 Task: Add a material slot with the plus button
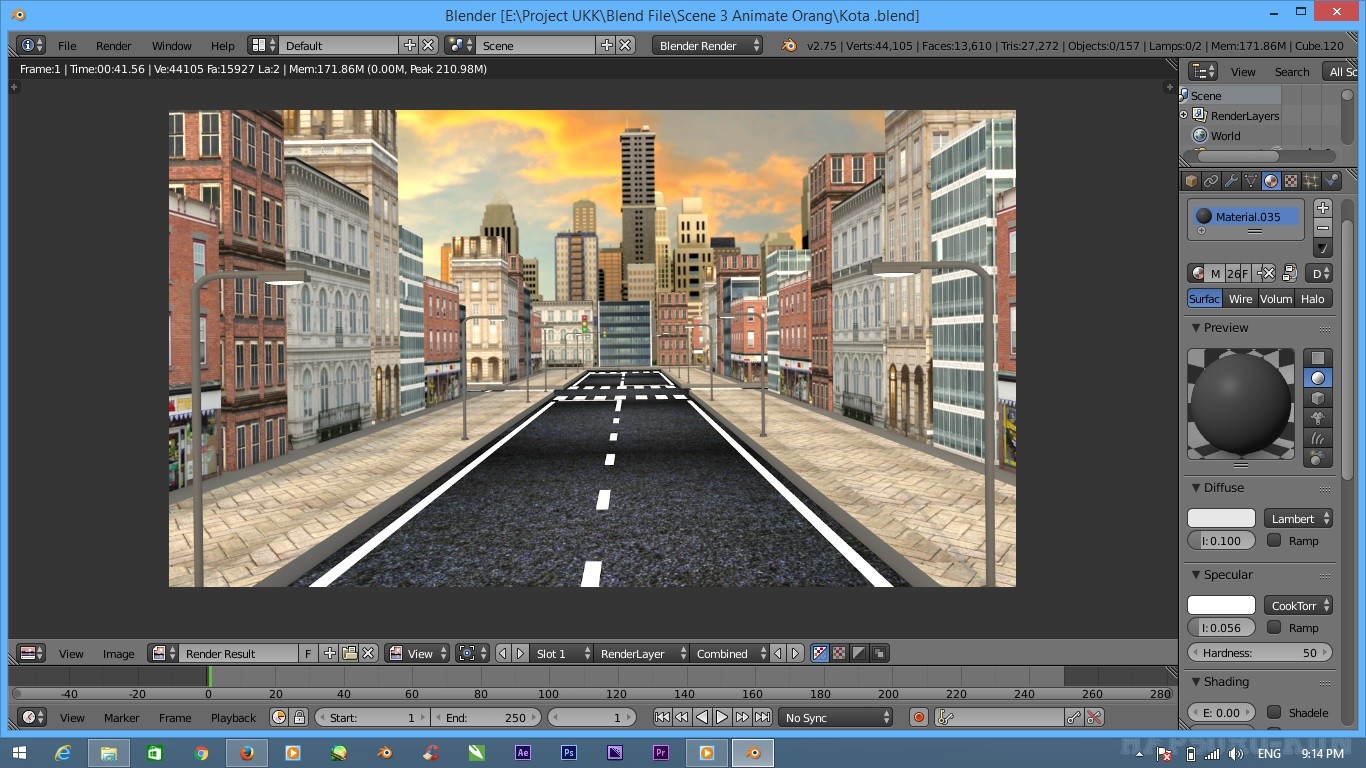click(x=1322, y=207)
